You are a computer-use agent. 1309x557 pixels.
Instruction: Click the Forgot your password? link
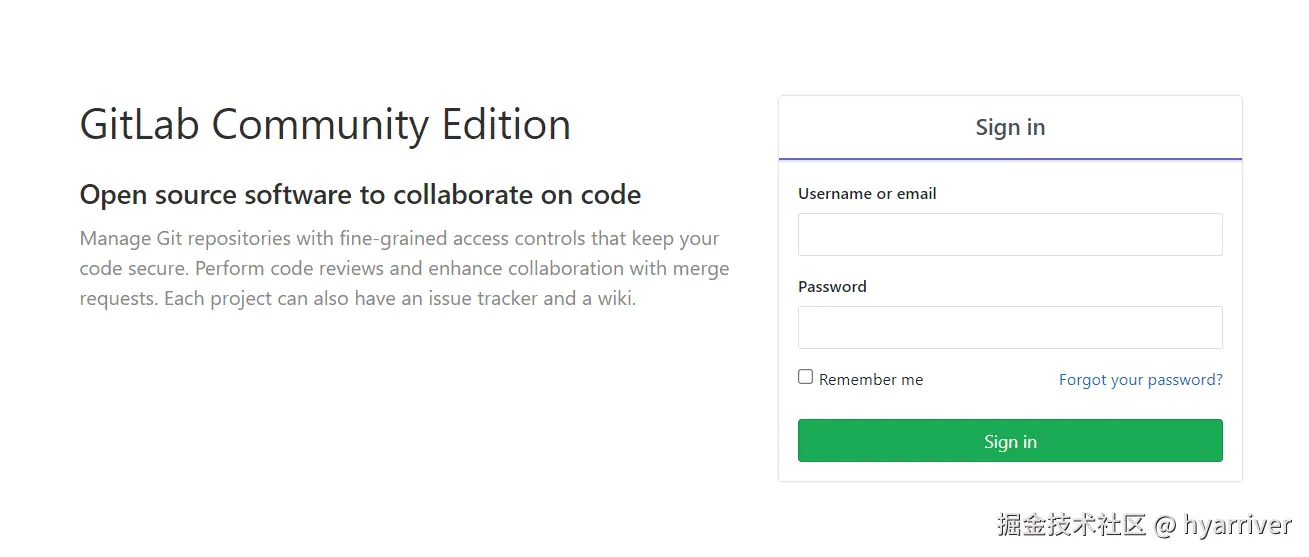[1140, 380]
